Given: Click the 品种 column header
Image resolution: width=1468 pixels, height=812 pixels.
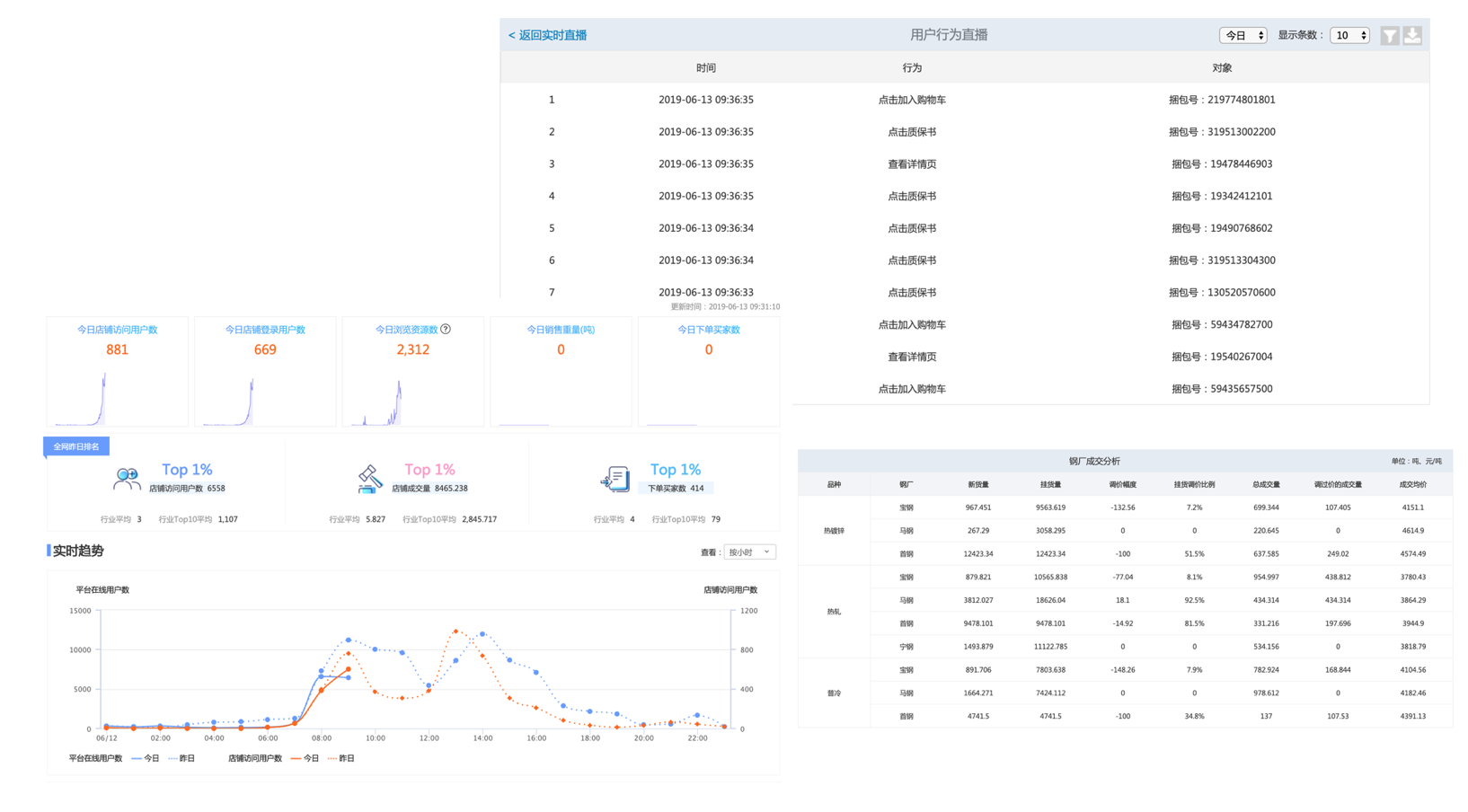Looking at the screenshot, I should coord(834,484).
